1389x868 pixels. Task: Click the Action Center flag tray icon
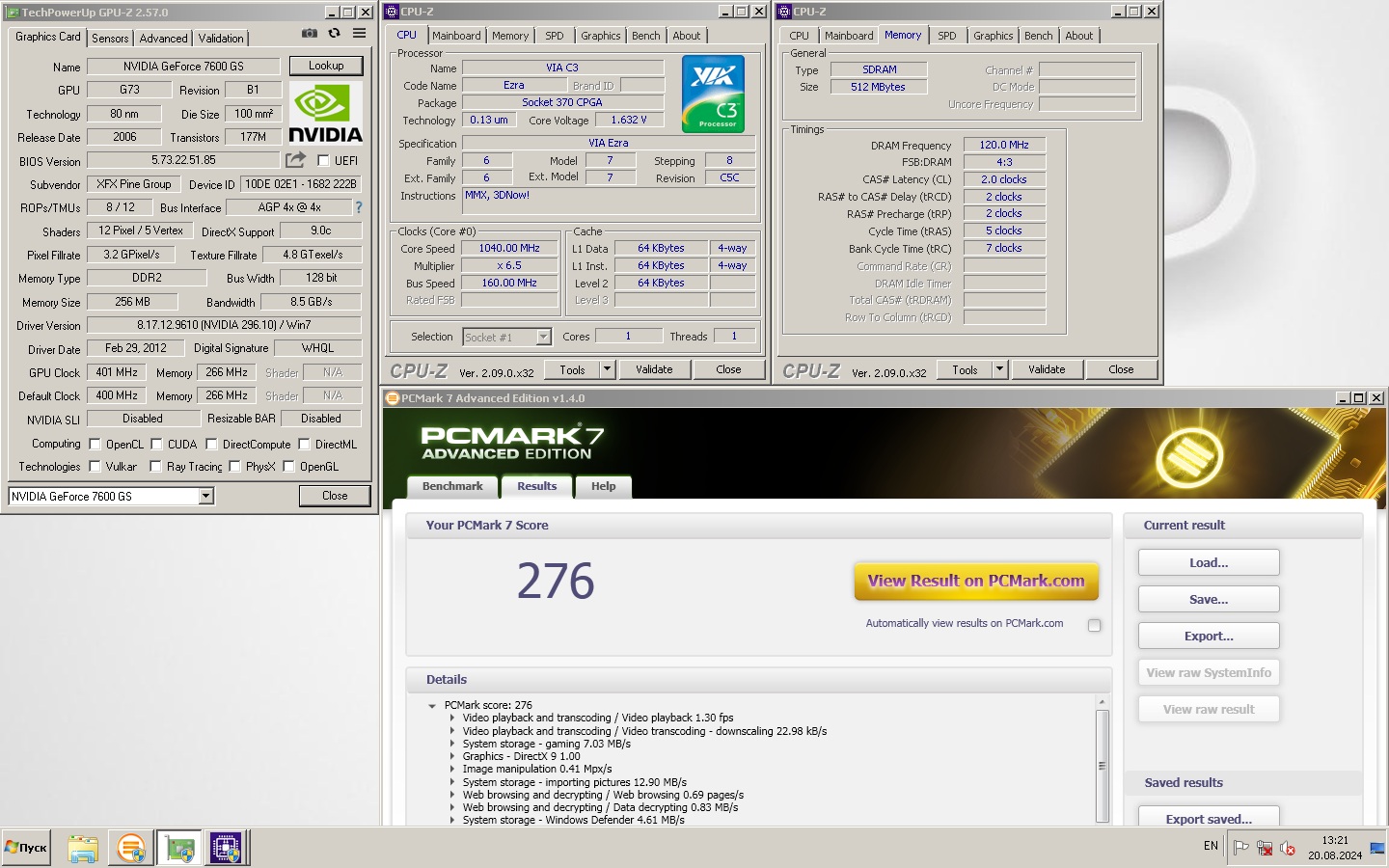(1241, 848)
